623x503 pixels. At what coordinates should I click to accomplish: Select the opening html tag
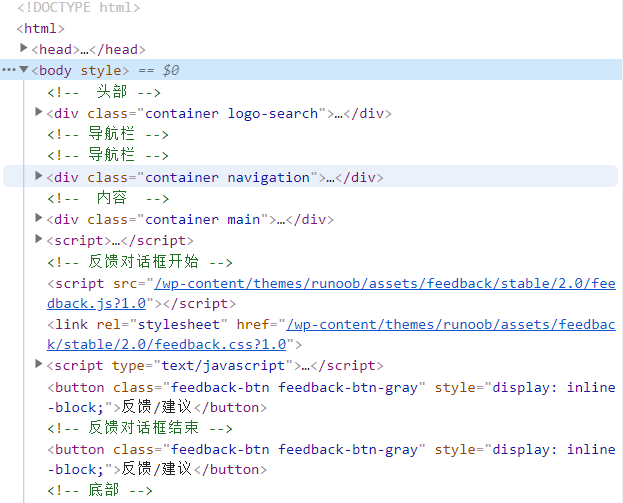point(41,29)
